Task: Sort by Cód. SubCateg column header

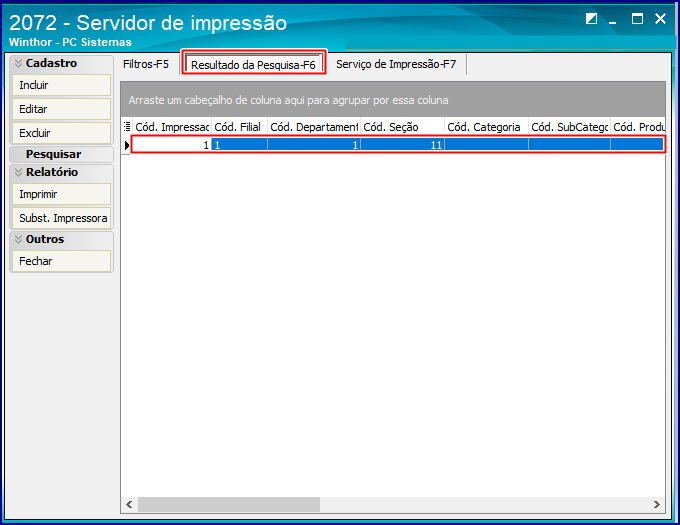Action: [569, 127]
